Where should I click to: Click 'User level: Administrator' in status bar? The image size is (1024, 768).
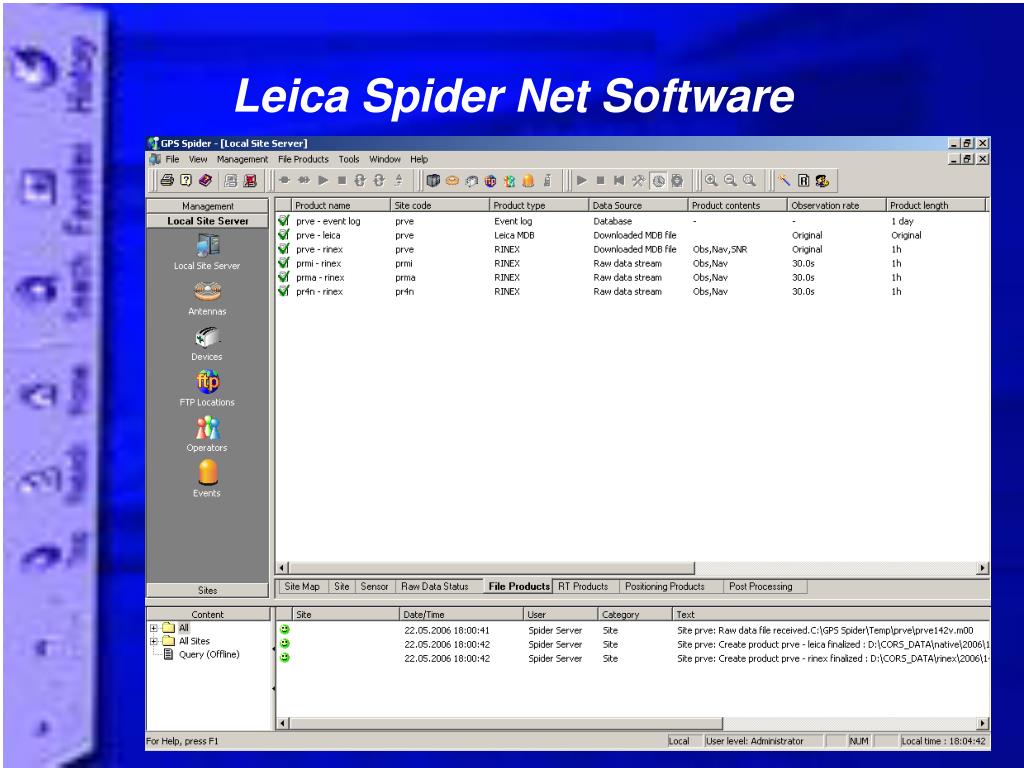(754, 741)
